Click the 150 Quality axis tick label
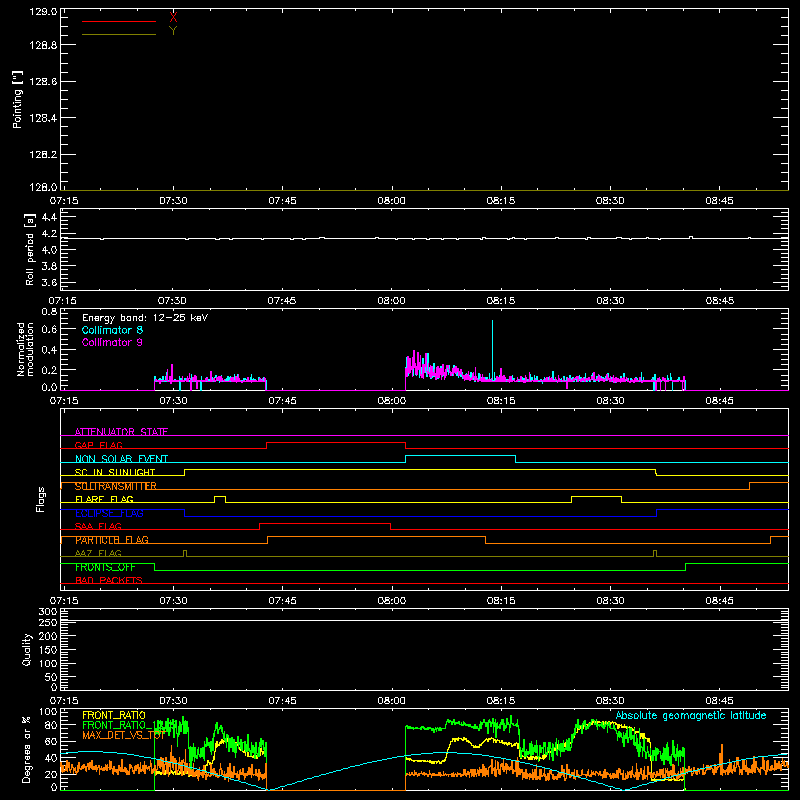800x800 pixels. click(48, 650)
